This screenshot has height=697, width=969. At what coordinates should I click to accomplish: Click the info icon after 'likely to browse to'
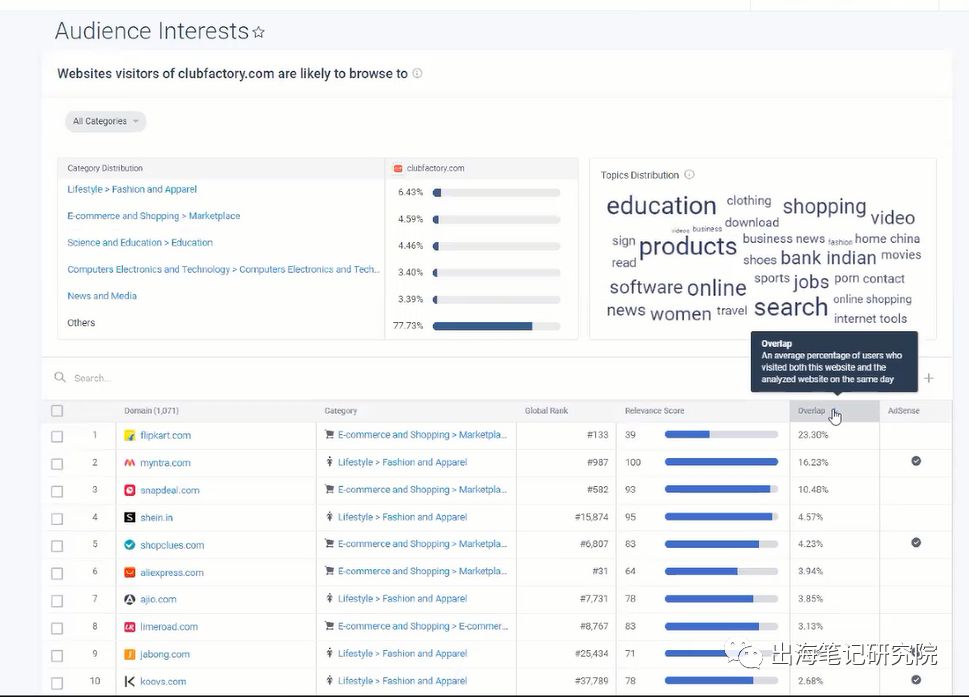click(x=417, y=74)
